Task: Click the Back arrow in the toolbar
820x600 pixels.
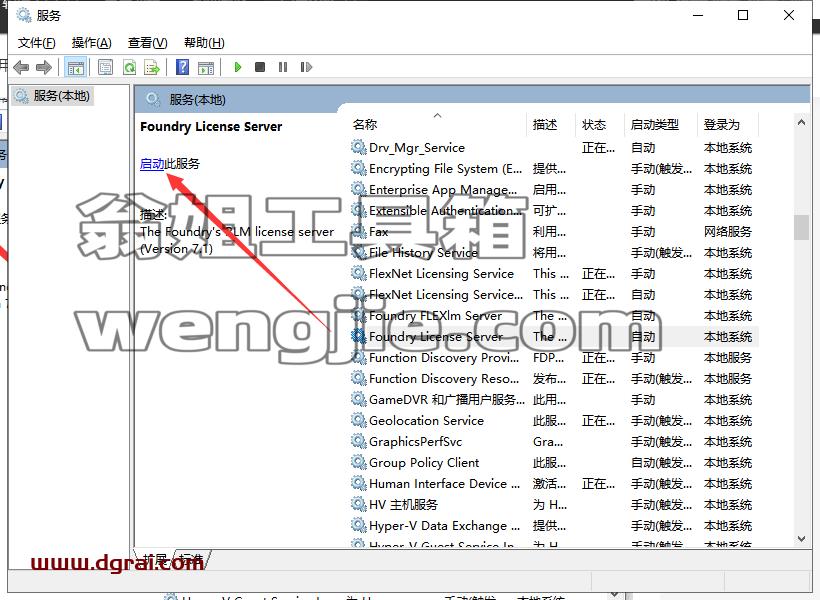Action: [x=21, y=67]
